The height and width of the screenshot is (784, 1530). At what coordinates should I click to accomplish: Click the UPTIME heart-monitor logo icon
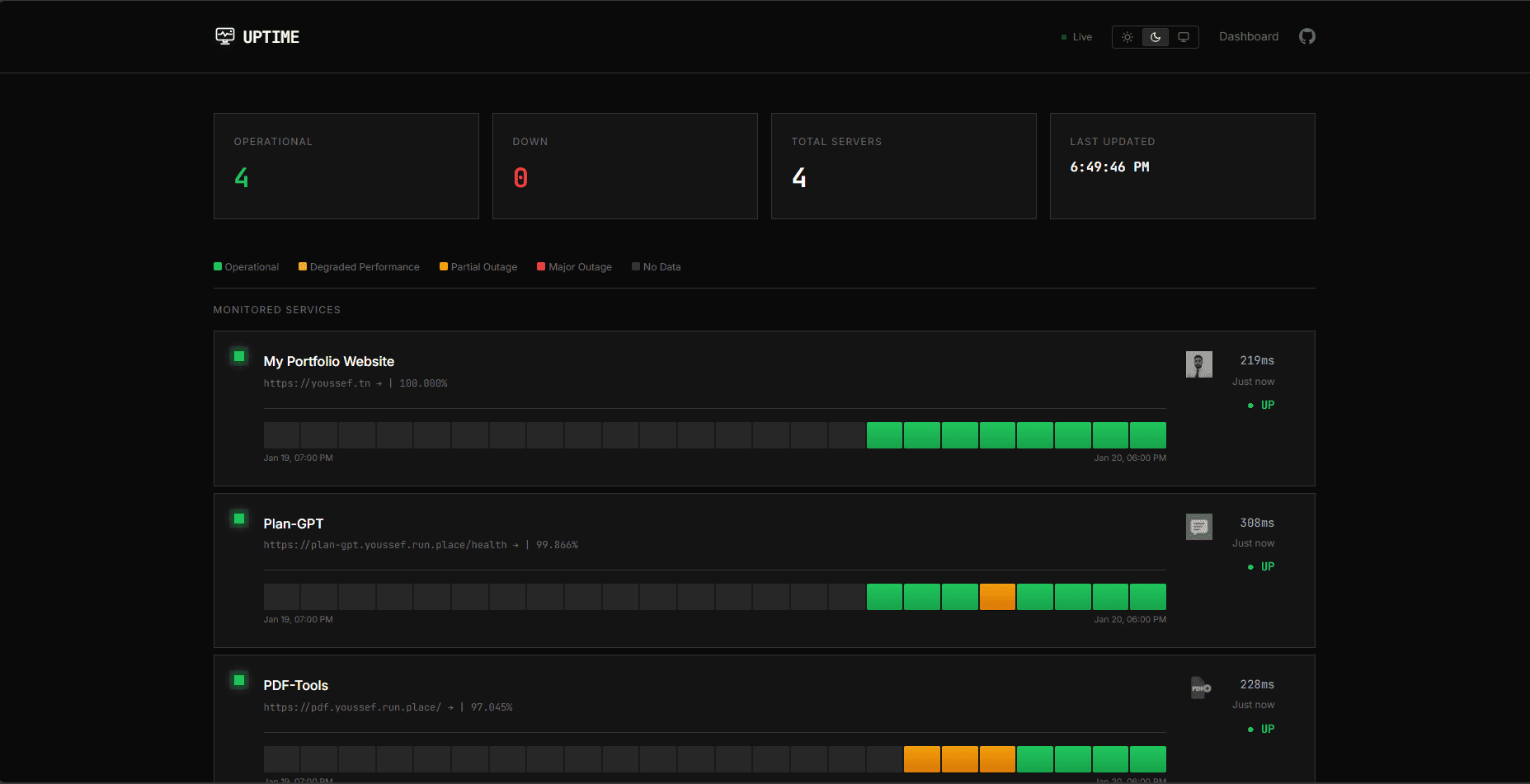224,35
